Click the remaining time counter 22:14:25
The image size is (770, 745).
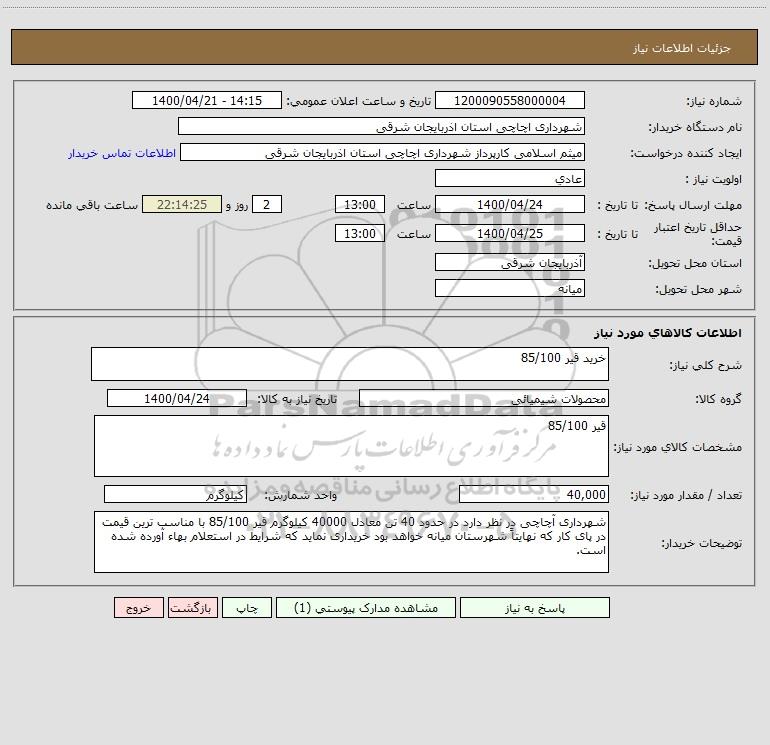182,204
